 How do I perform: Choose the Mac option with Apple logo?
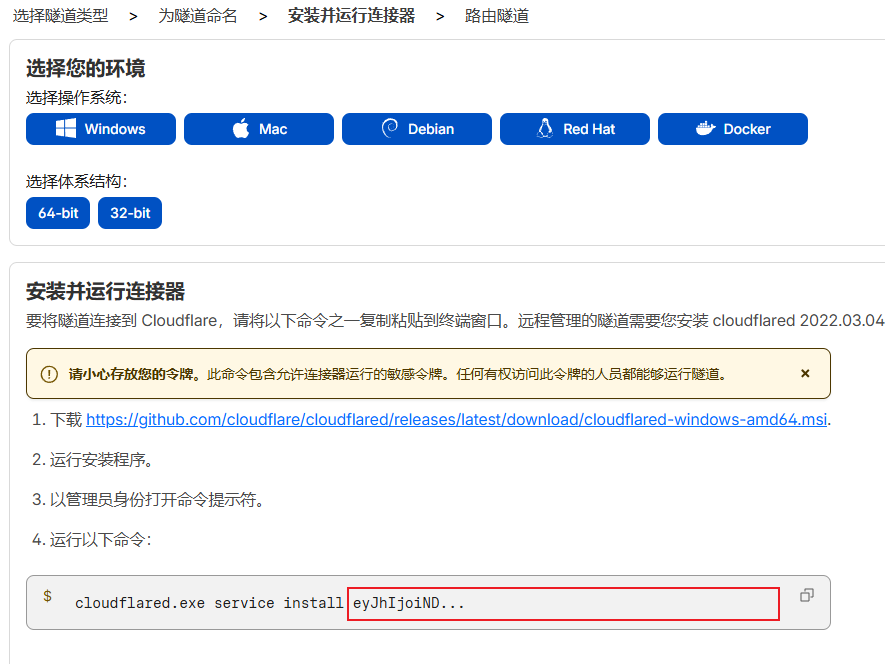[259, 129]
